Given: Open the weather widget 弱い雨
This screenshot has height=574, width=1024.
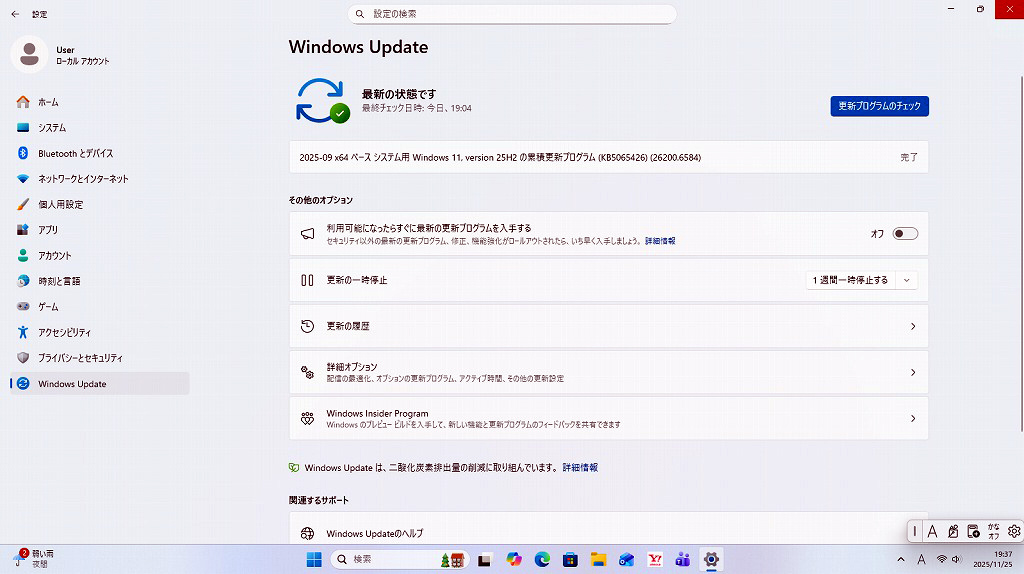Looking at the screenshot, I should tap(34, 558).
